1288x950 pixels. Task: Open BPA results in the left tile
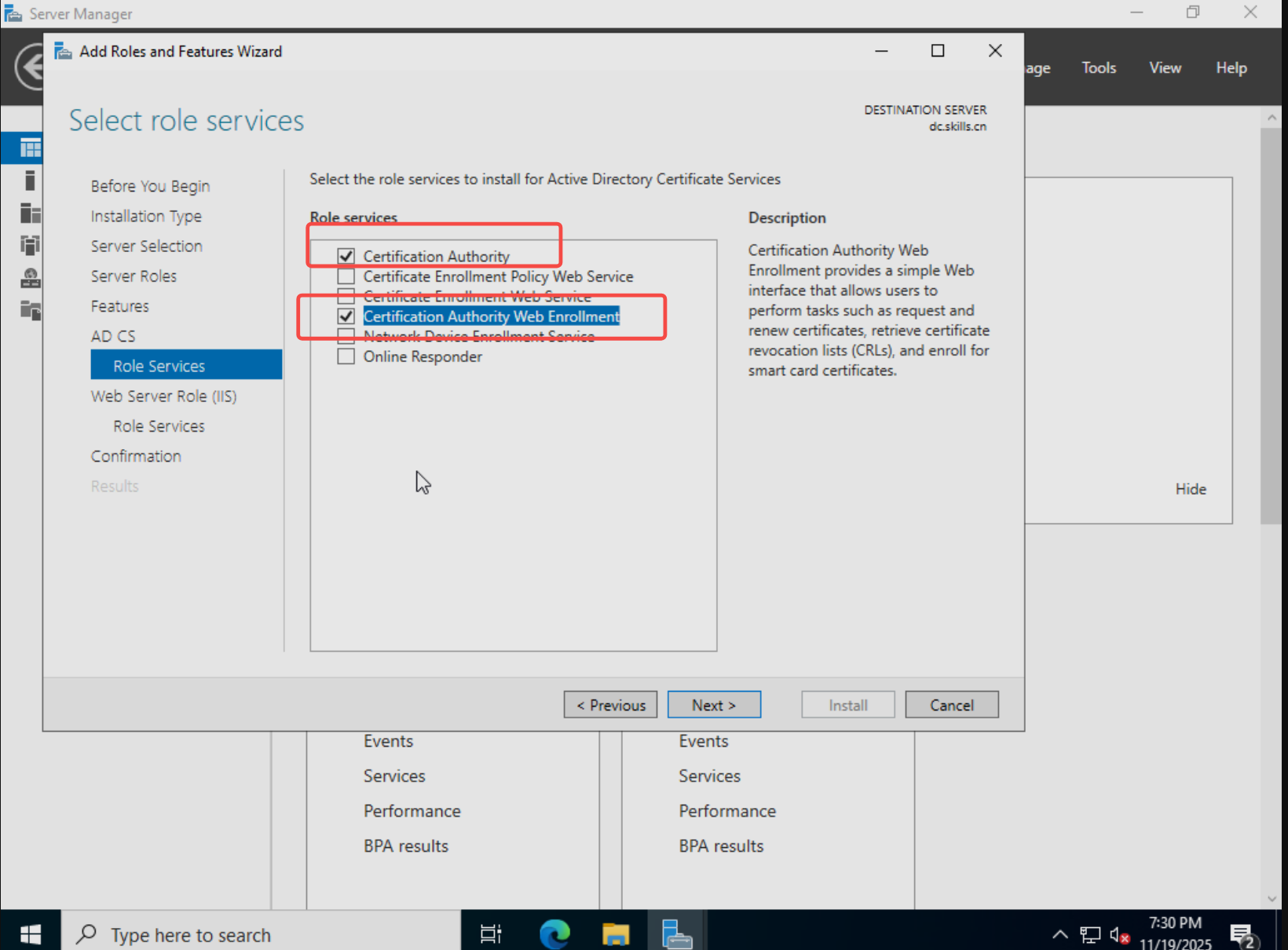405,846
